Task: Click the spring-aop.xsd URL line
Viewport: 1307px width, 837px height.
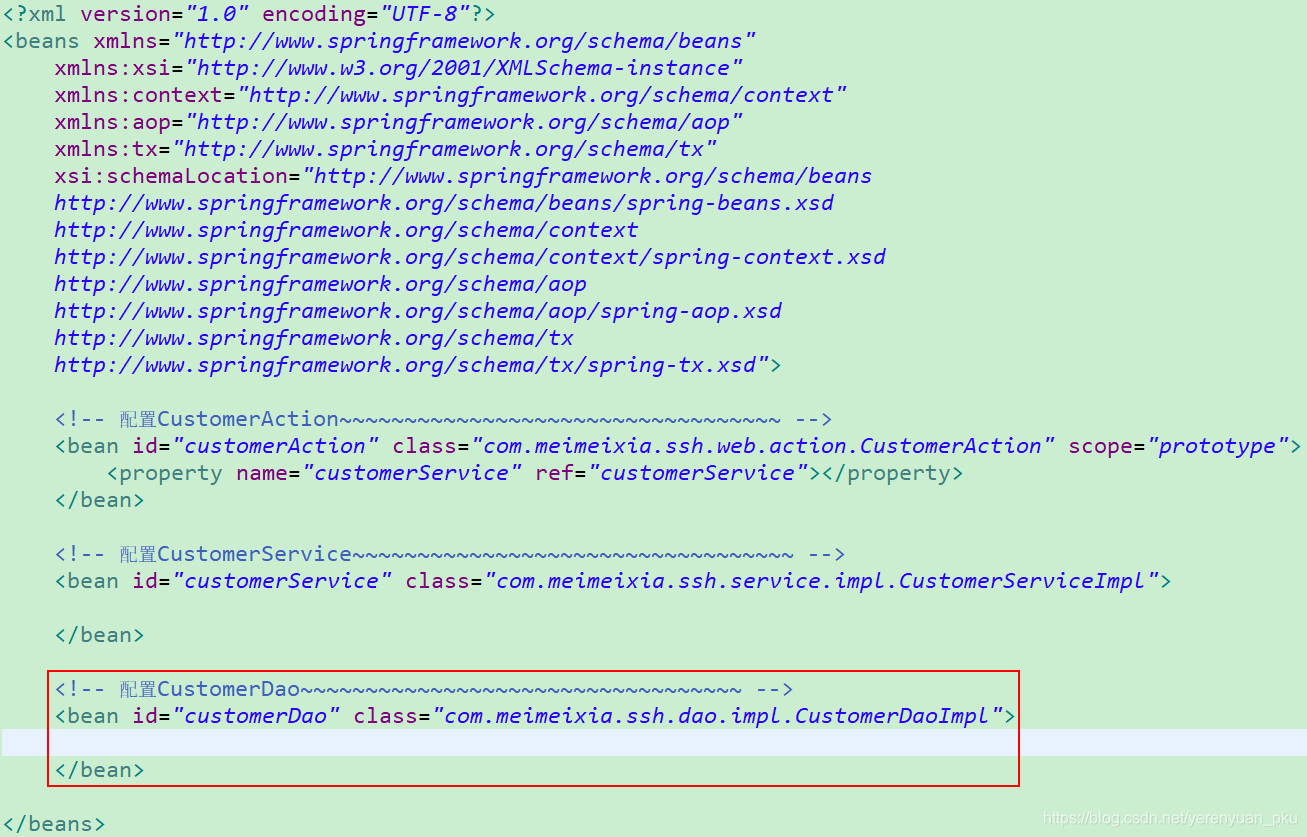Action: coord(418,311)
